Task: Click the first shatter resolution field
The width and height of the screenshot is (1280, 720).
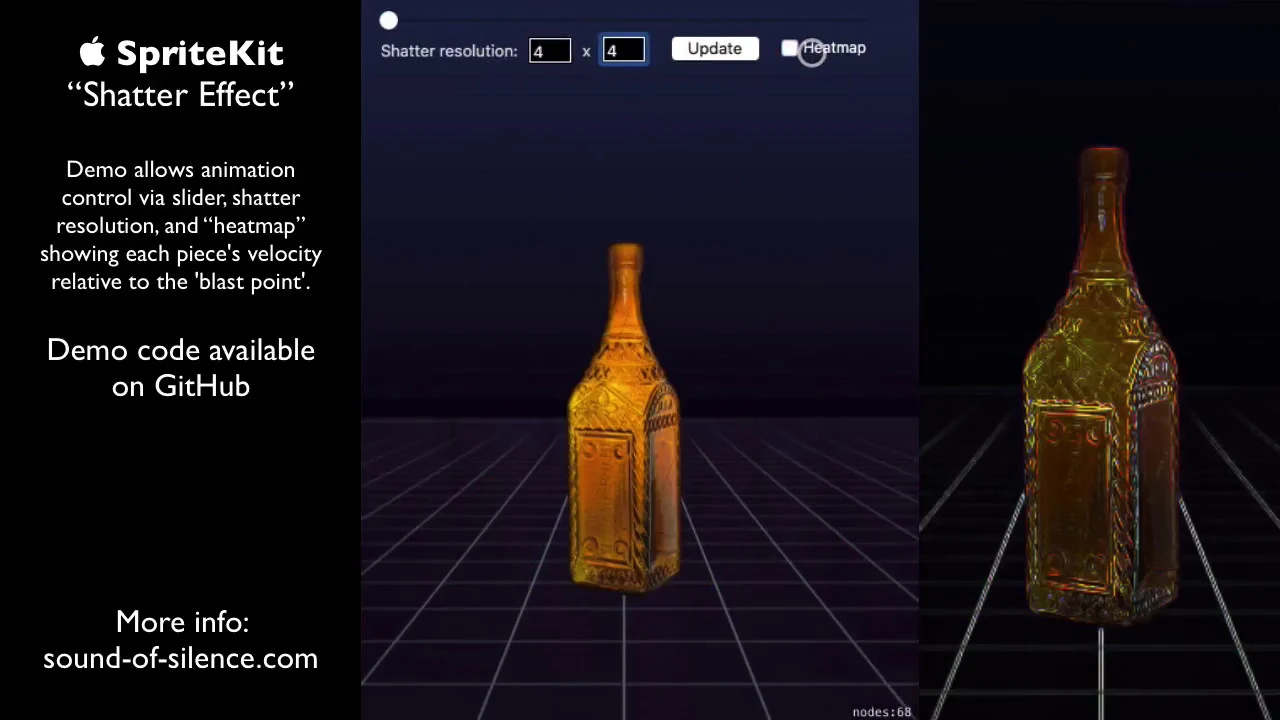Action: 550,50
